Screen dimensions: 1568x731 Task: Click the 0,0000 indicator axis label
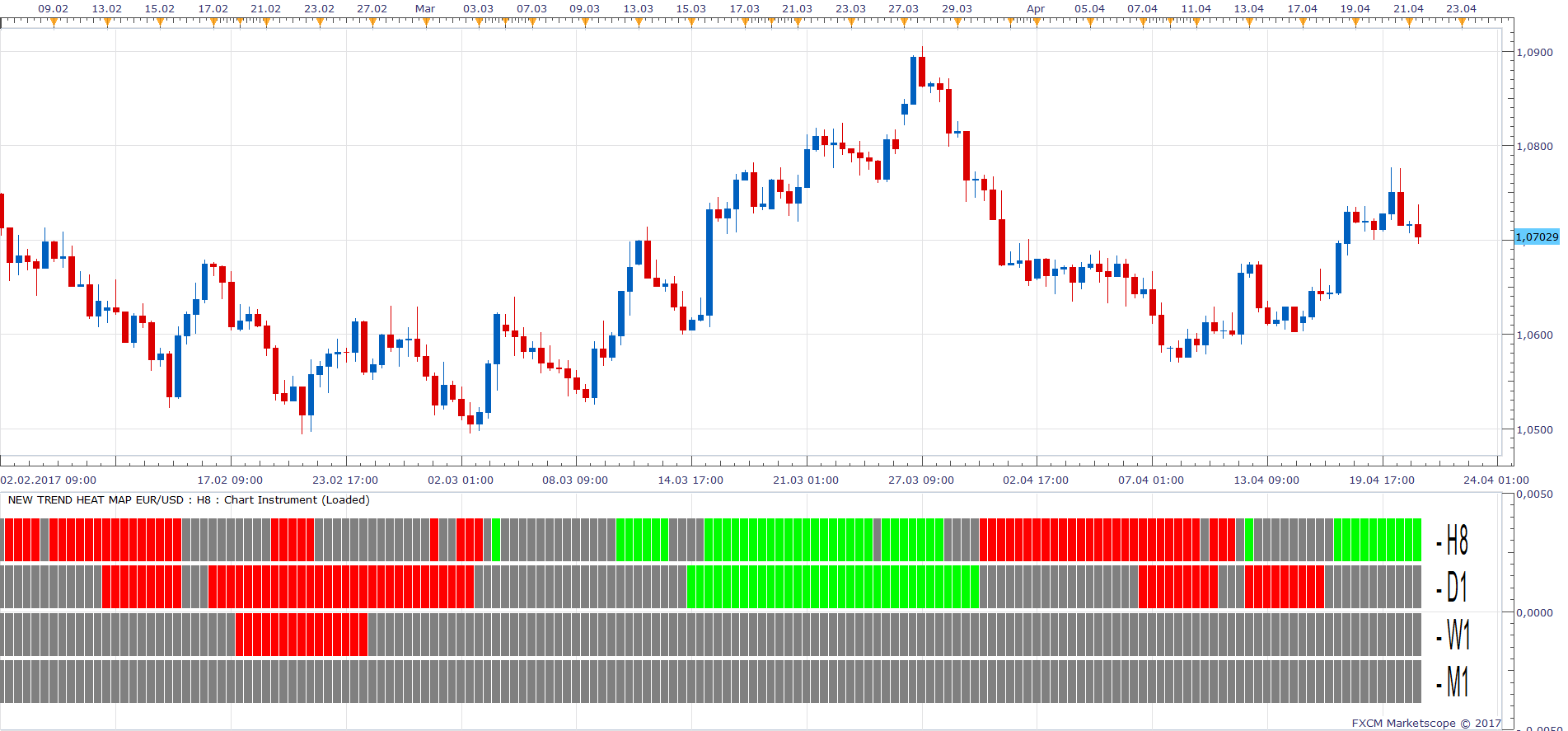(x=1534, y=612)
